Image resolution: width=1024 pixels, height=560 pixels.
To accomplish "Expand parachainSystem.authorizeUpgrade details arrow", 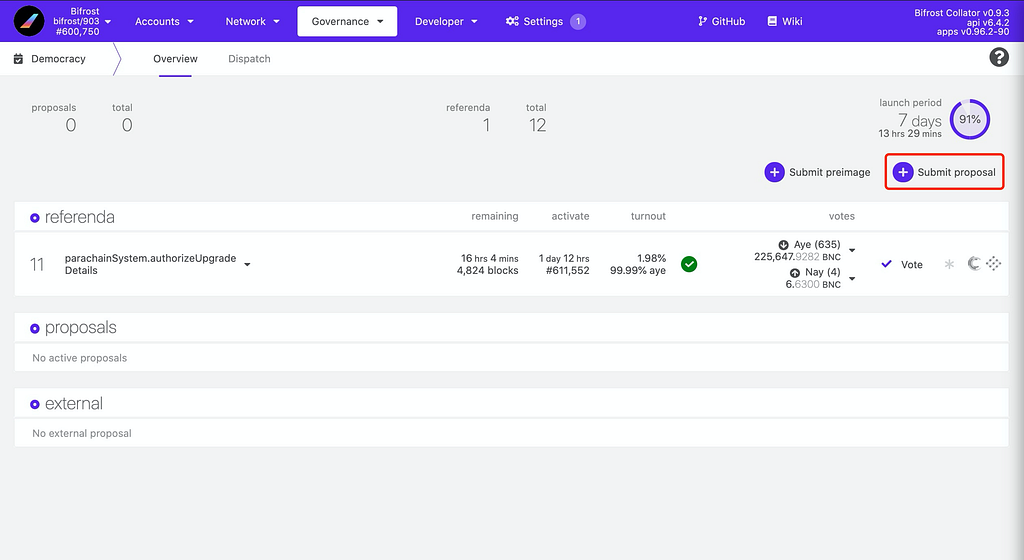I will point(248,264).
